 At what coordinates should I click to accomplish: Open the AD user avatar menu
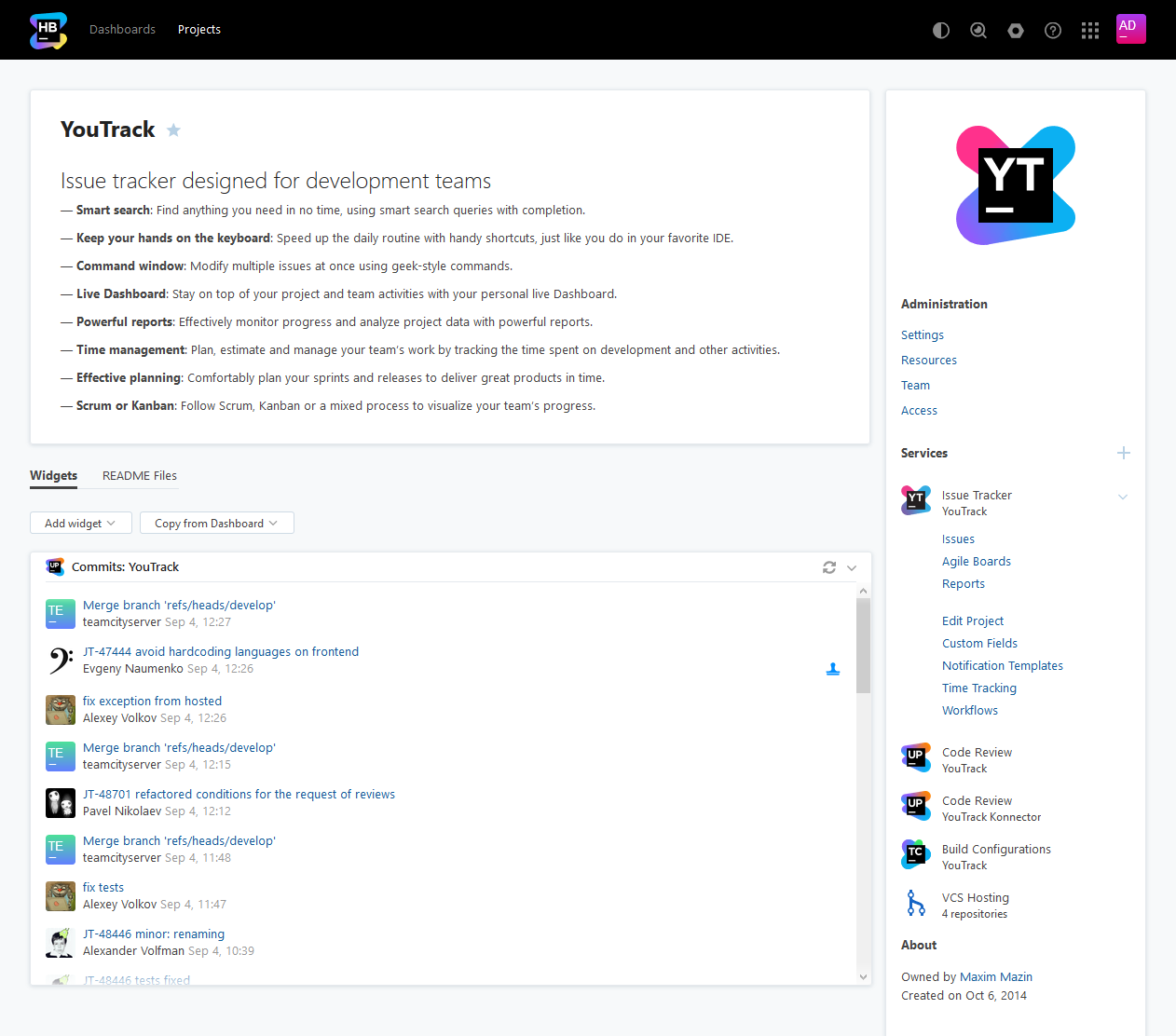coord(1131,29)
